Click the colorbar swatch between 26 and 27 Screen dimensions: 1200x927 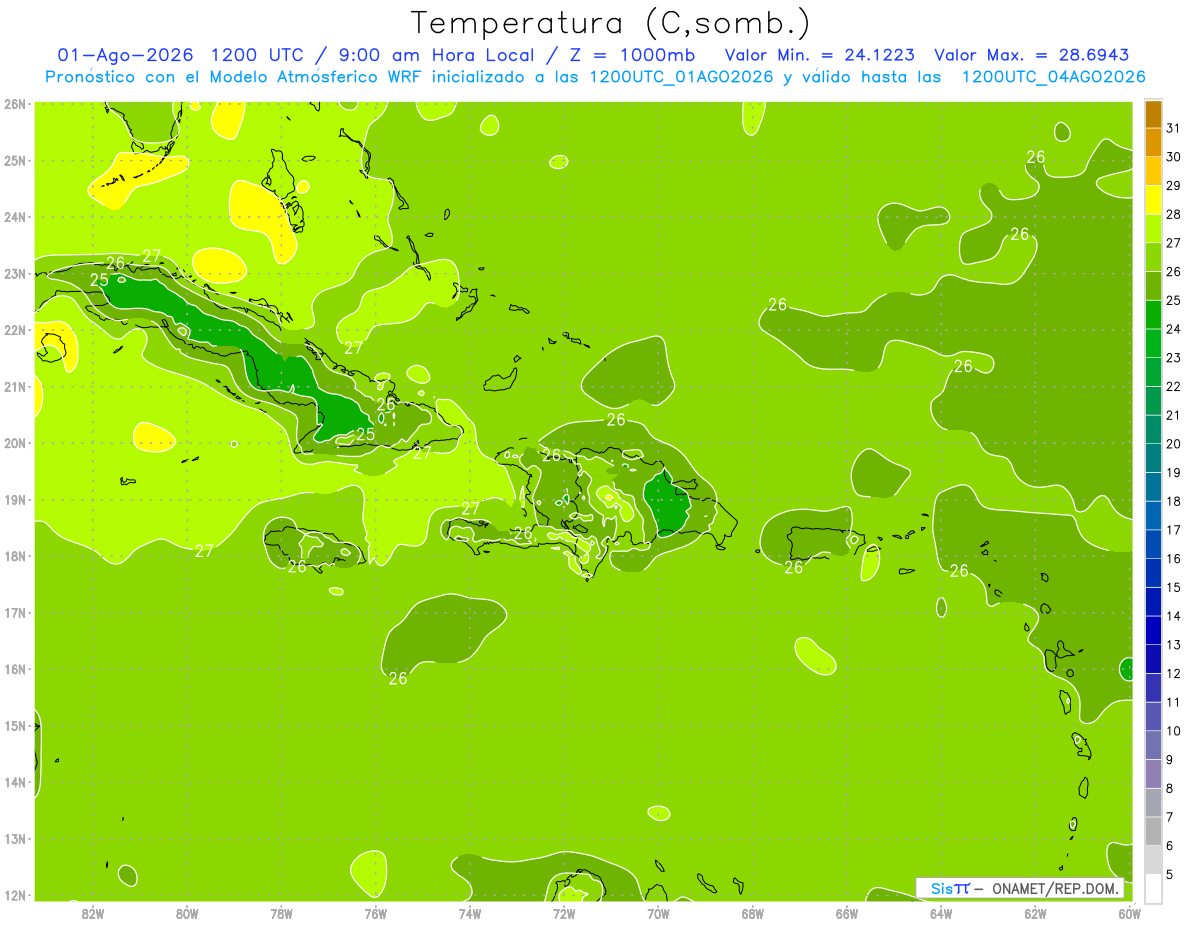(1153, 258)
